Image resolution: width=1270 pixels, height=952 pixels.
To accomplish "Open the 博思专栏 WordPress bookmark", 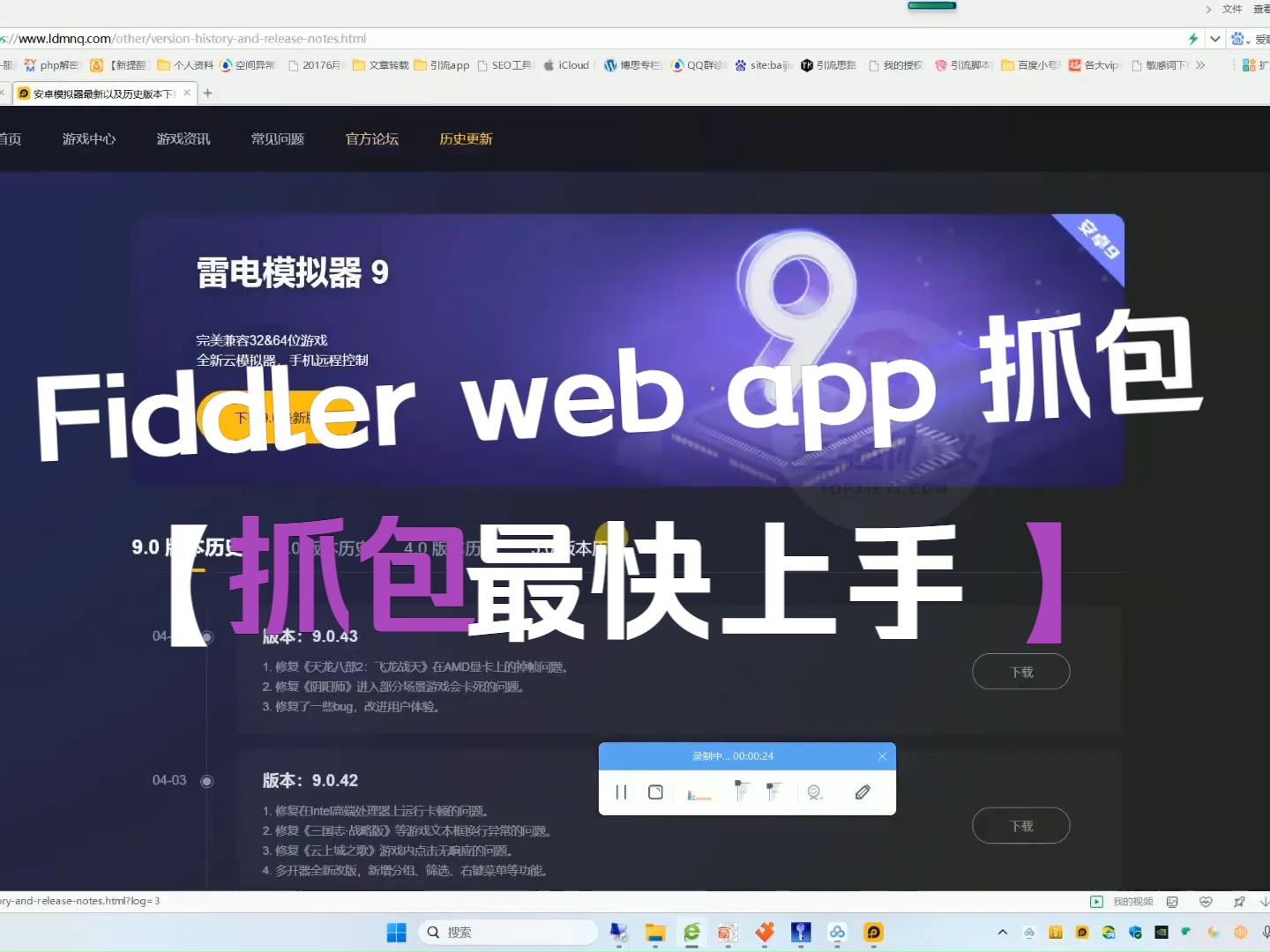I will pyautogui.click(x=632, y=65).
